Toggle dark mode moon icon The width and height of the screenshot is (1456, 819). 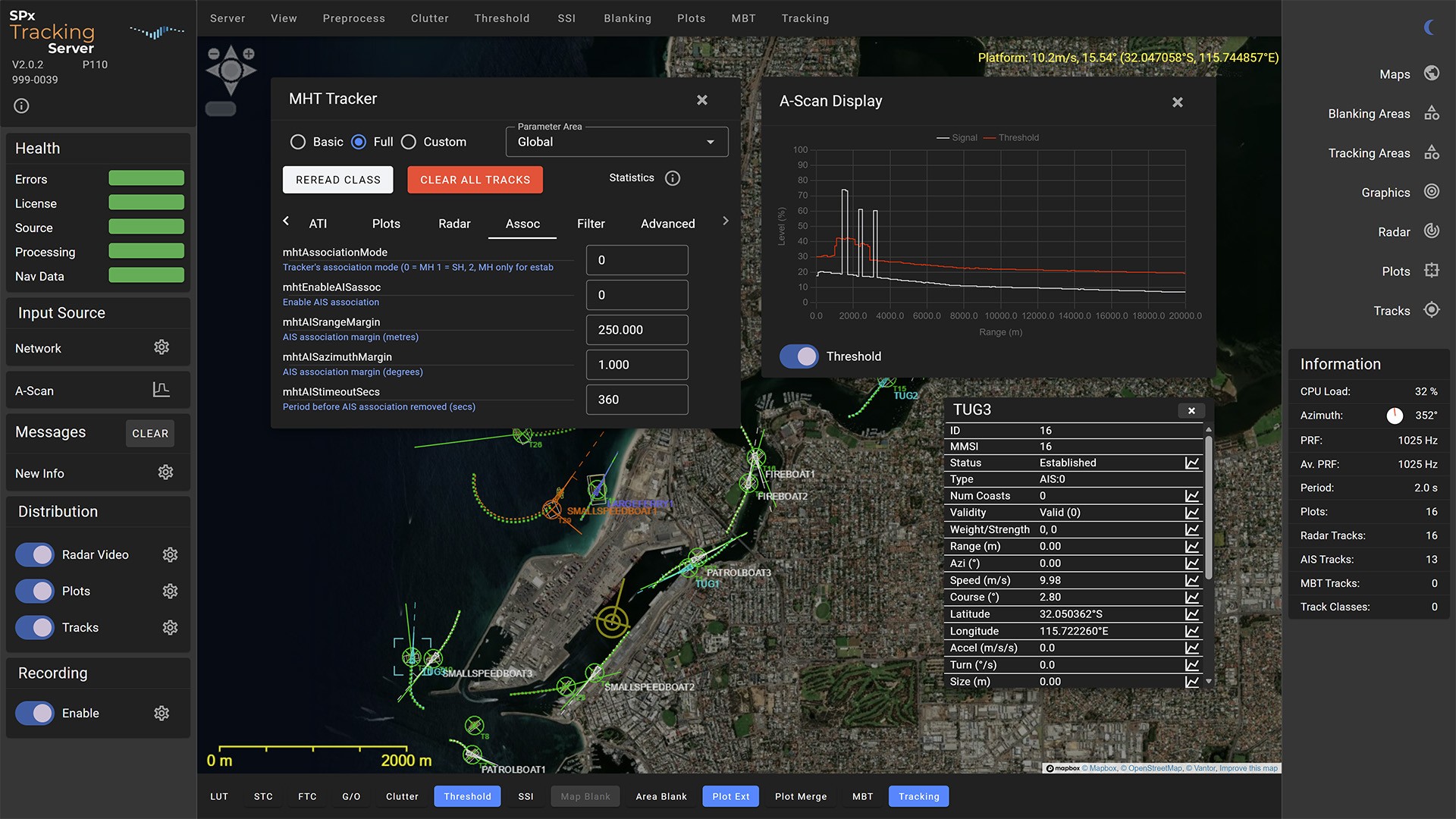[1429, 27]
